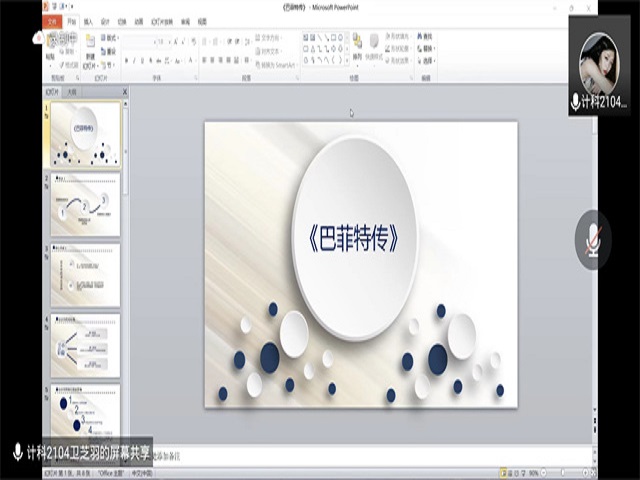
Task: Select slide 3 thumbnail in the panel
Action: pos(85,275)
